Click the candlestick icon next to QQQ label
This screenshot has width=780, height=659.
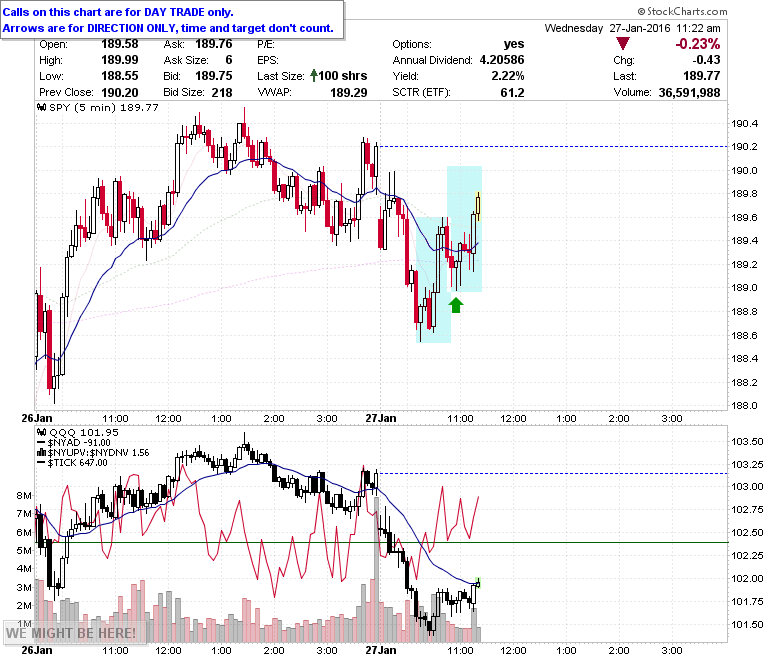[x=42, y=433]
